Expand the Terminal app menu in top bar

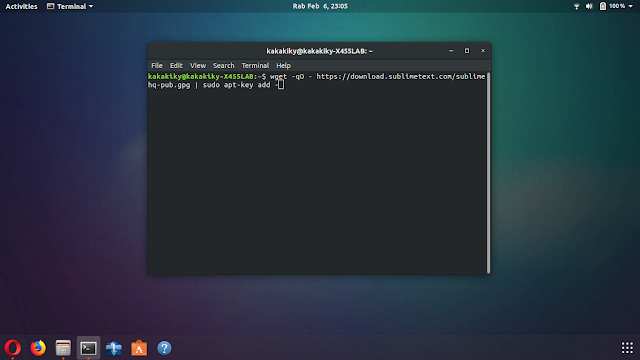click(x=70, y=6)
